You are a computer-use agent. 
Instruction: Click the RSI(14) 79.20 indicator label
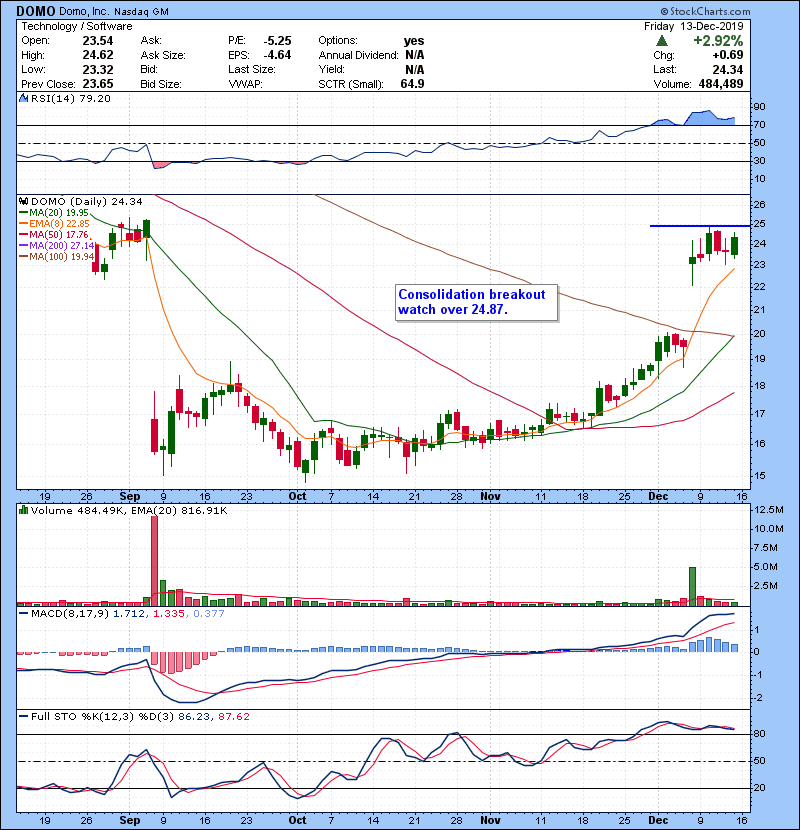(70, 98)
